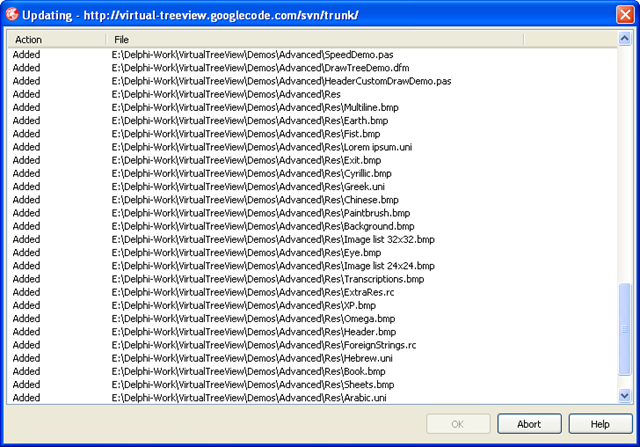Viewport: 640px width, 447px height.
Task: Select the ExtraRes.rc row
Action: [312, 292]
